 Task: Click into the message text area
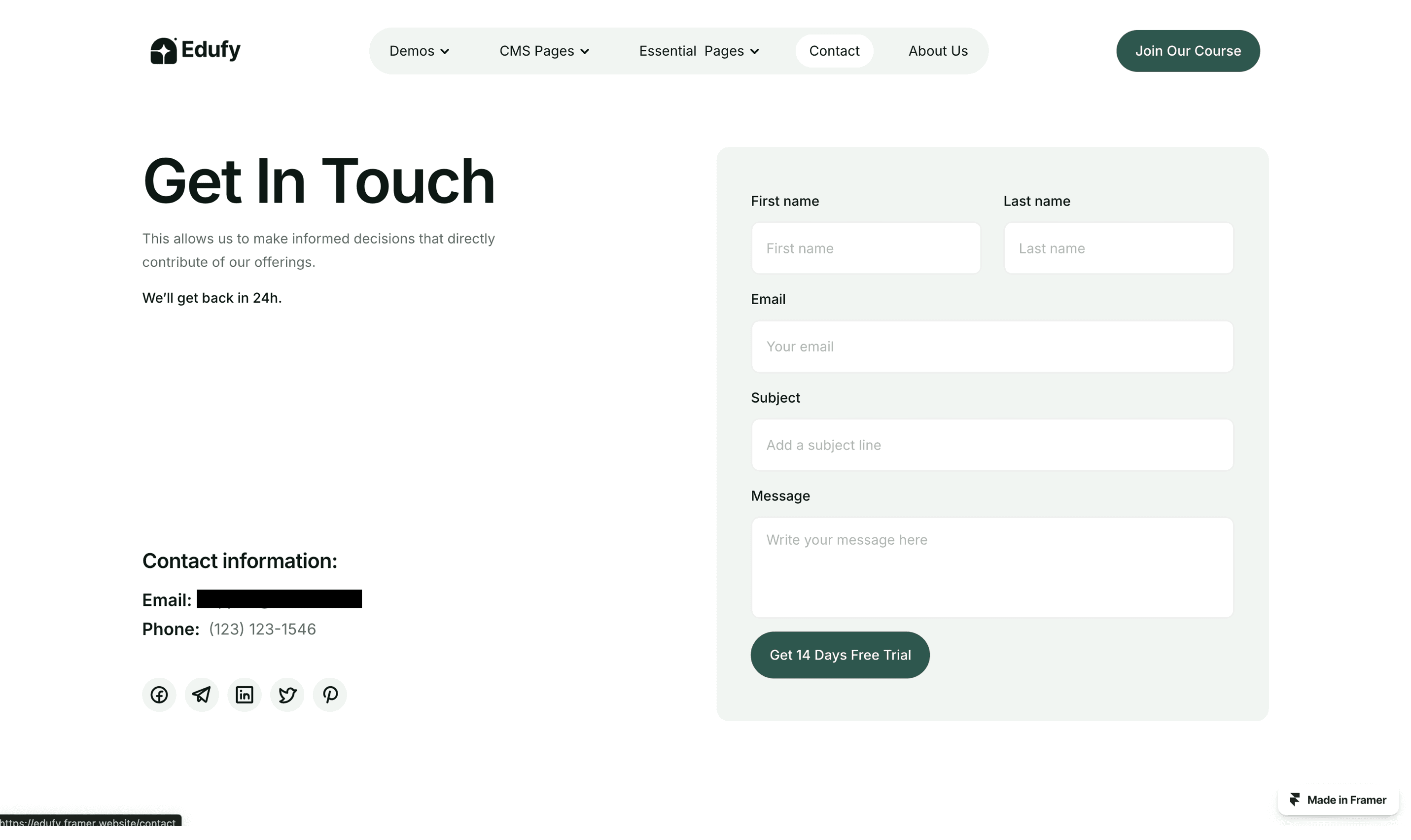tap(991, 567)
